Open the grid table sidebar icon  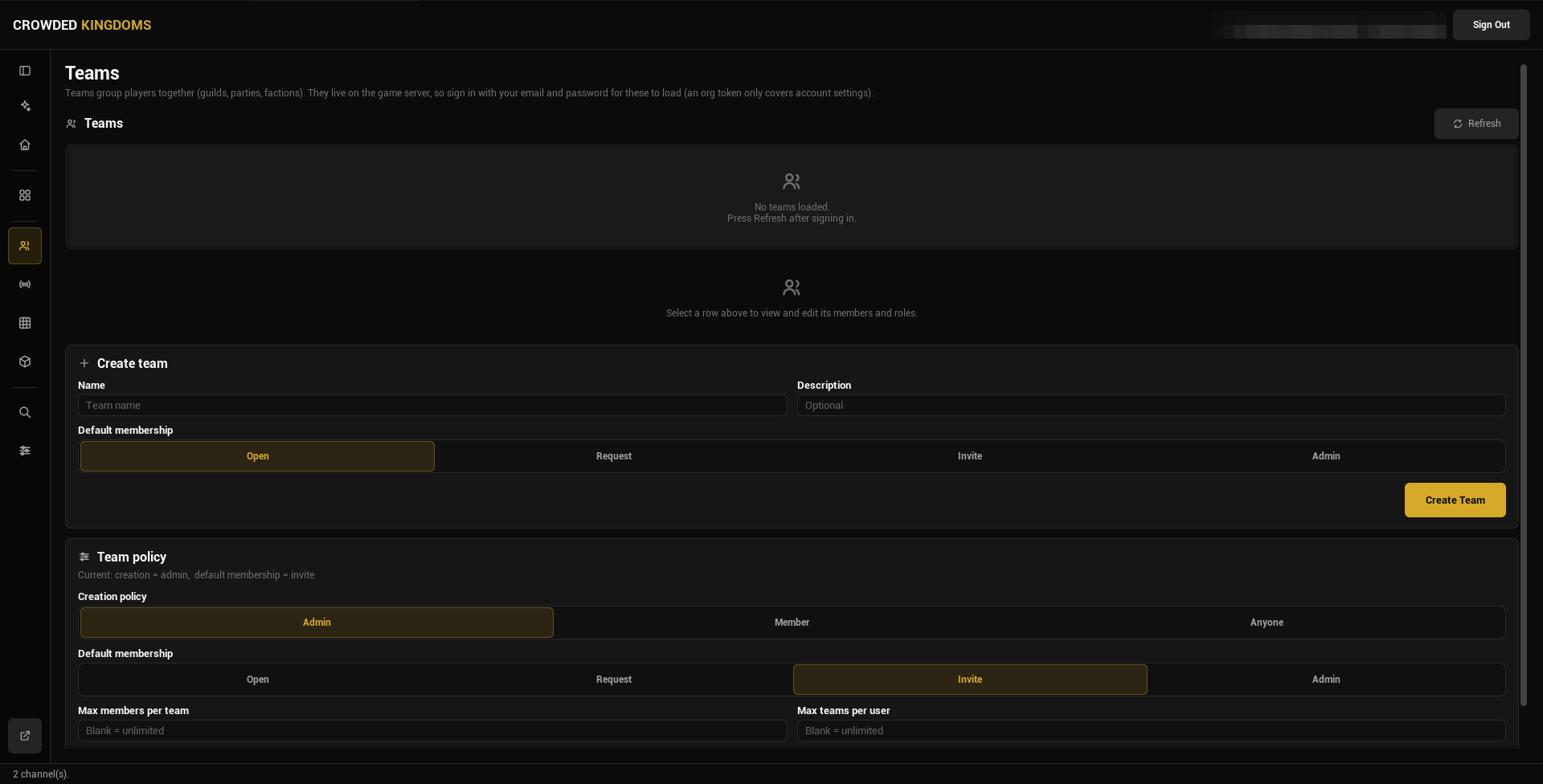click(25, 323)
